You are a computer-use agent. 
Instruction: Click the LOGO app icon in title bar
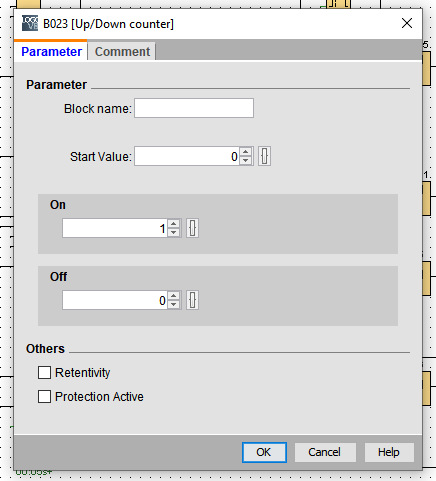30,23
